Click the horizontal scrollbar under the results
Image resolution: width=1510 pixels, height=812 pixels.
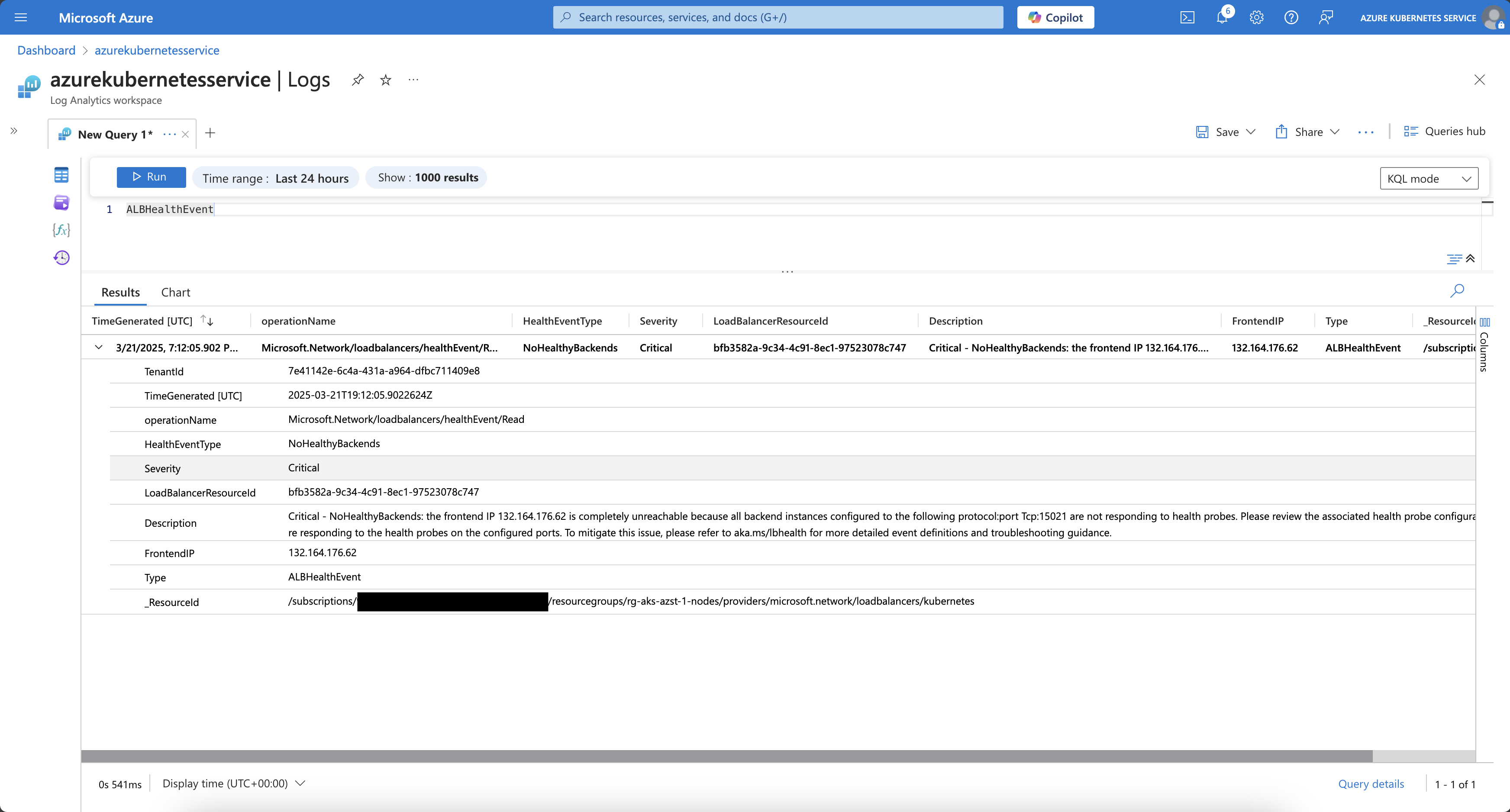point(726,756)
